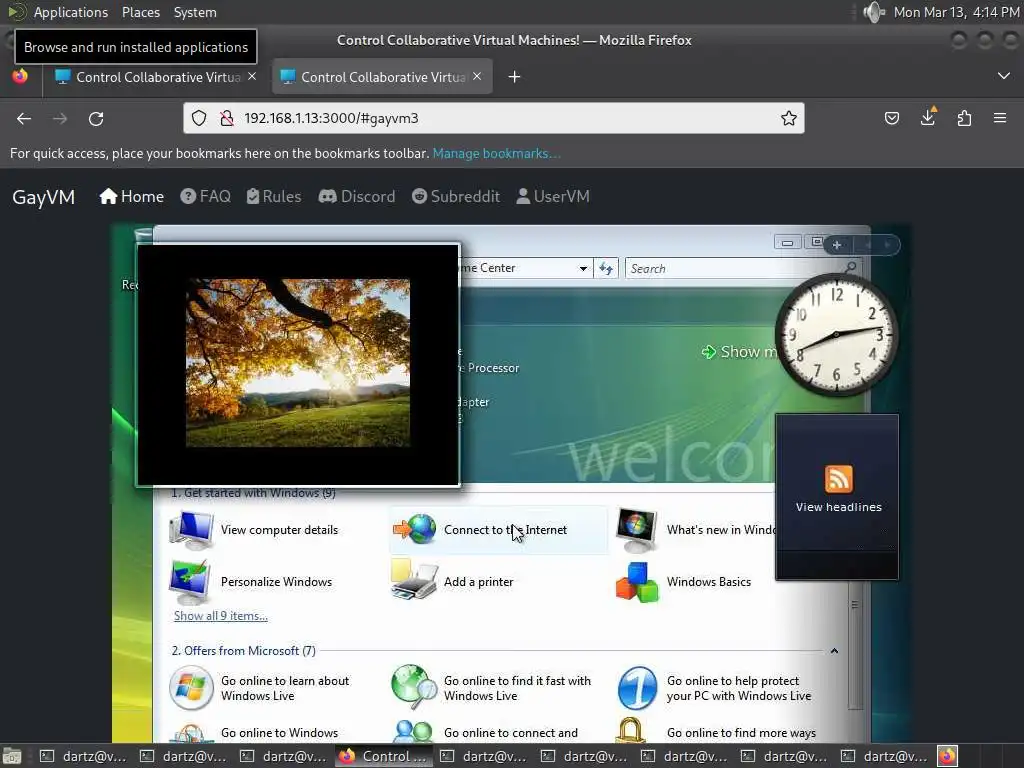The image size is (1024, 768).
Task: Open the Subreddit nav link
Action: [x=456, y=197]
